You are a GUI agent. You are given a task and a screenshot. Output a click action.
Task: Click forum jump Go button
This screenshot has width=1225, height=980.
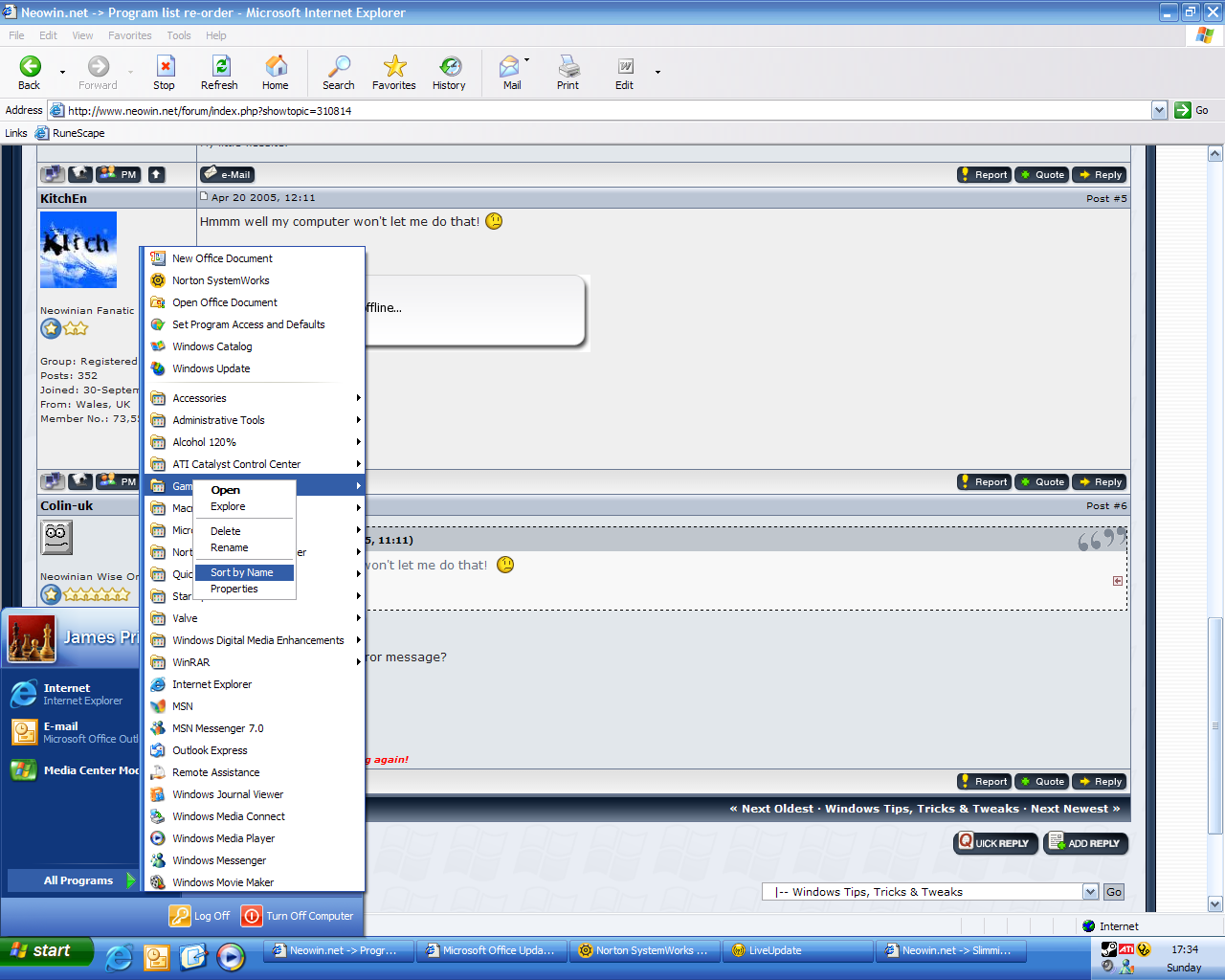pos(1114,892)
